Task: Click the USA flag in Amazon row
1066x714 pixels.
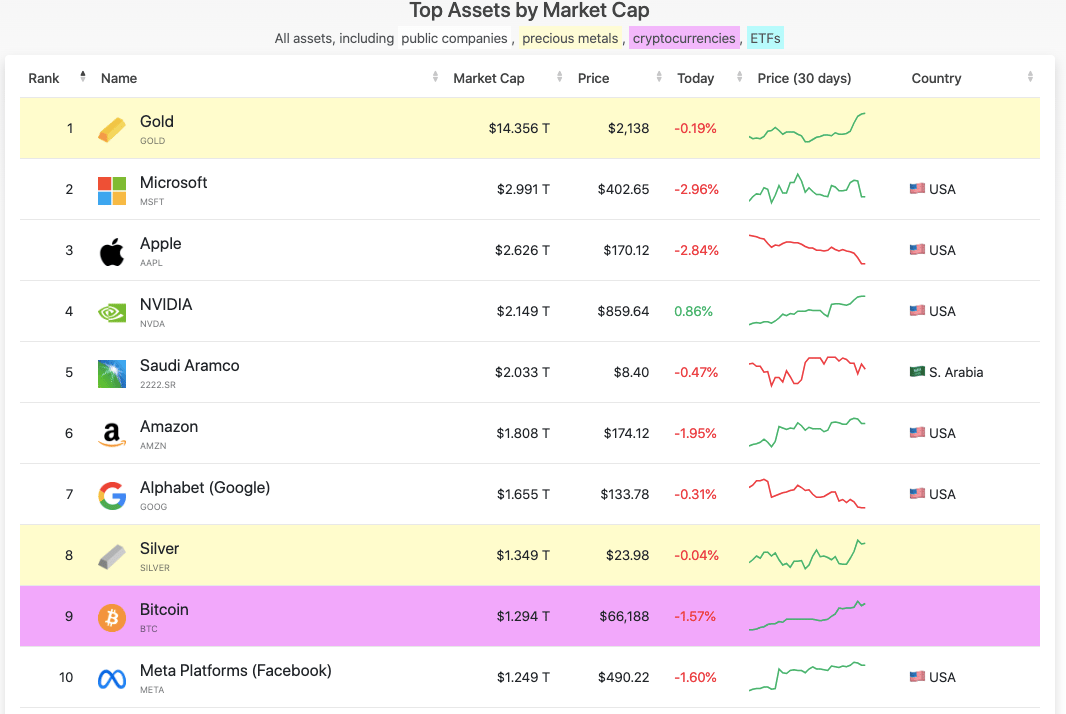Action: (917, 432)
